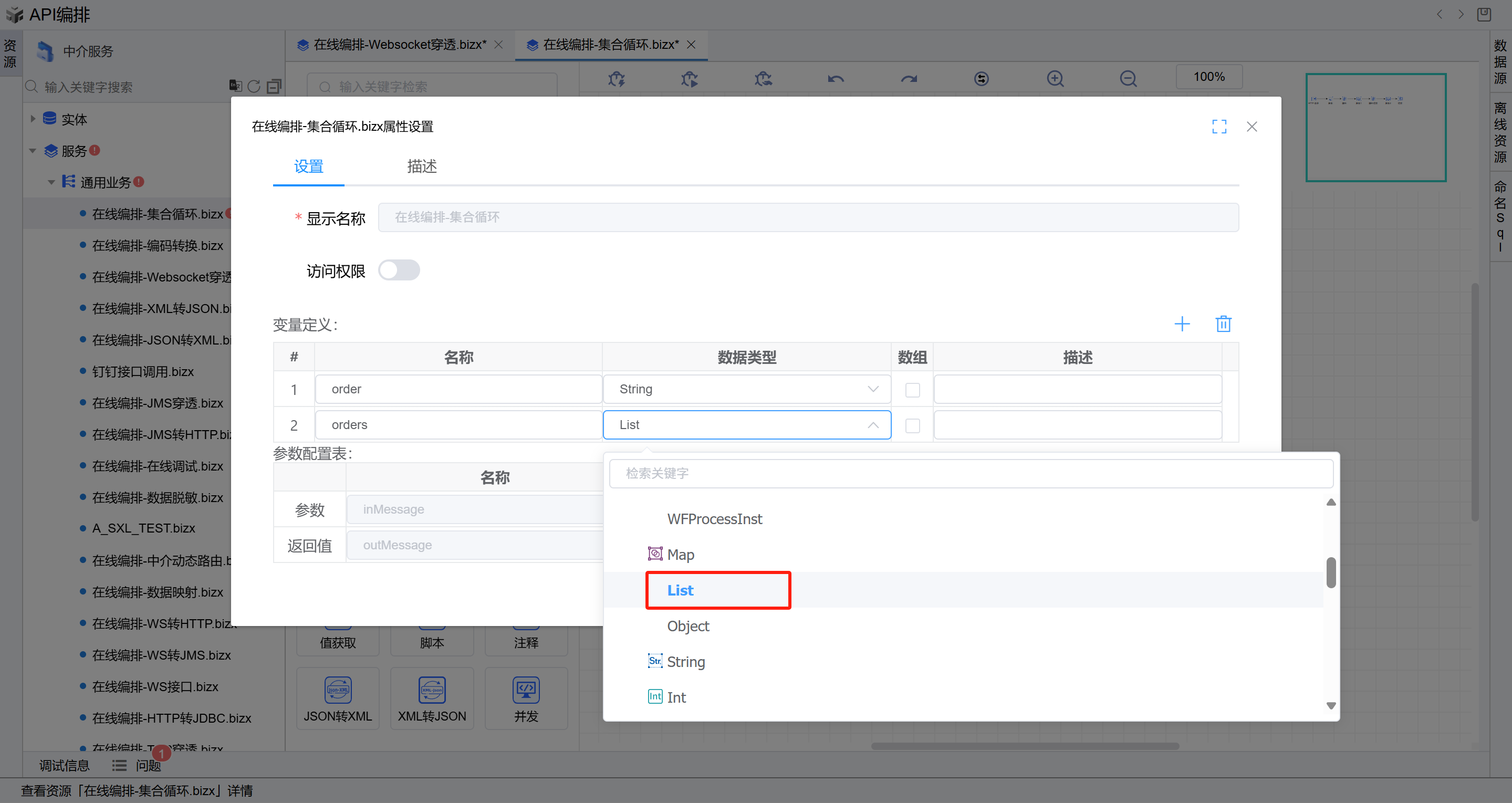Open the String data type dropdown

(x=746, y=389)
